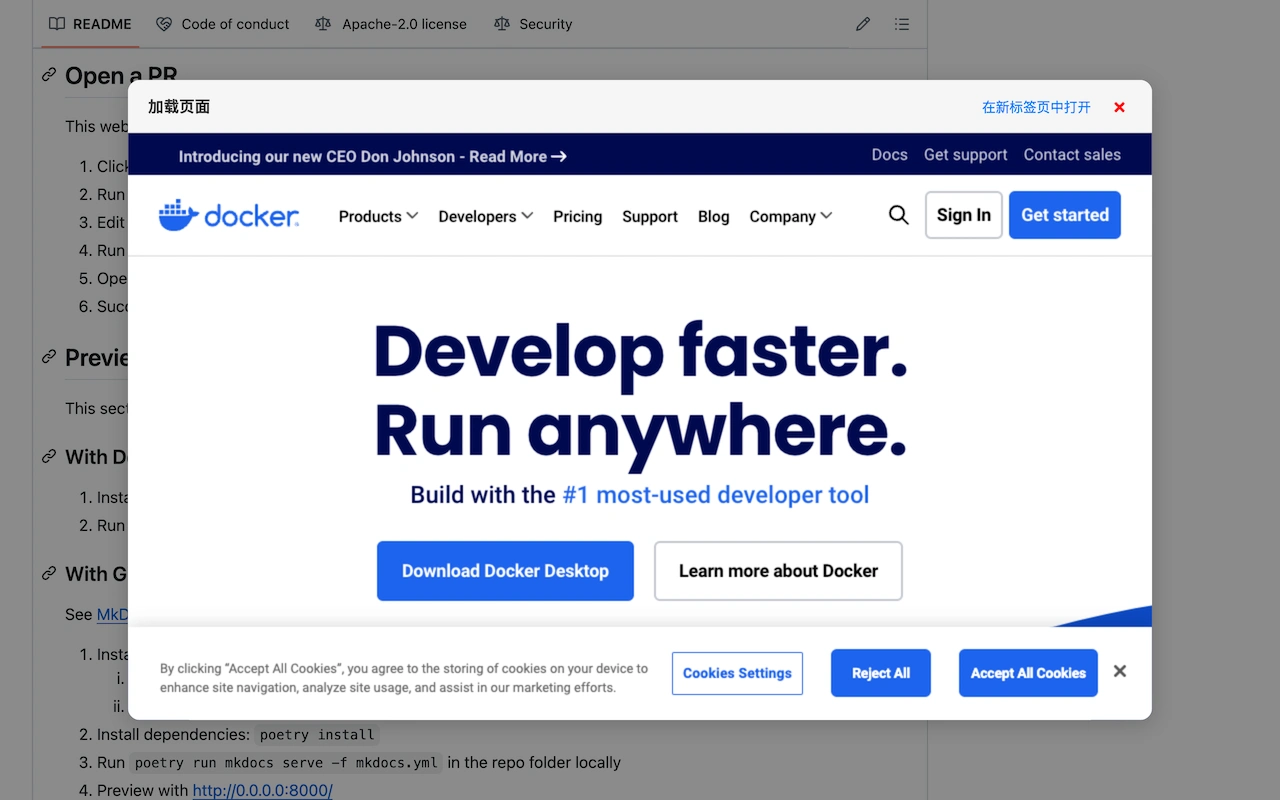
Task: Open the http://0.0.0.0:8000/ link
Action: point(262,790)
